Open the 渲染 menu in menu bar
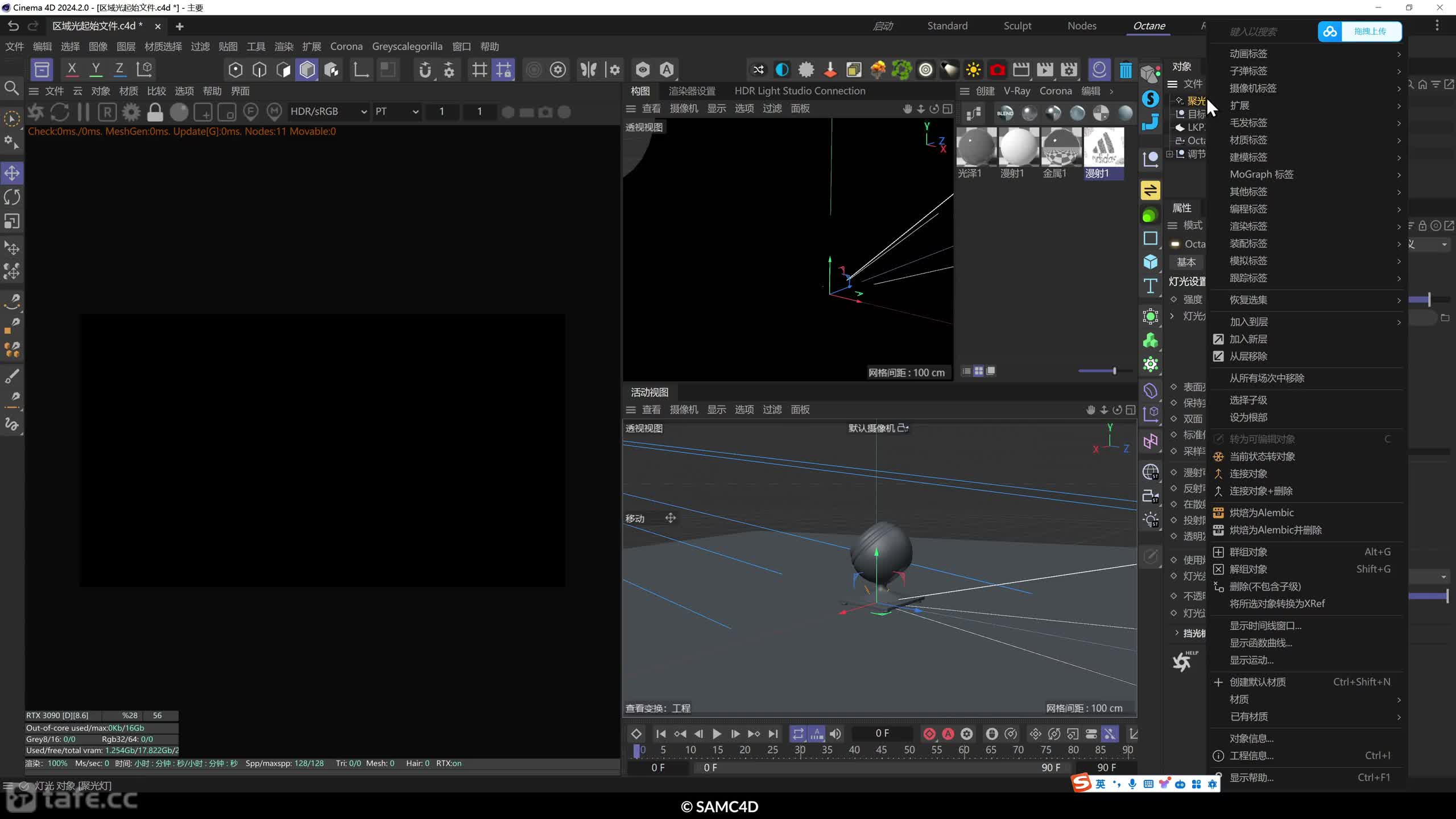The image size is (1456, 819). point(284,46)
